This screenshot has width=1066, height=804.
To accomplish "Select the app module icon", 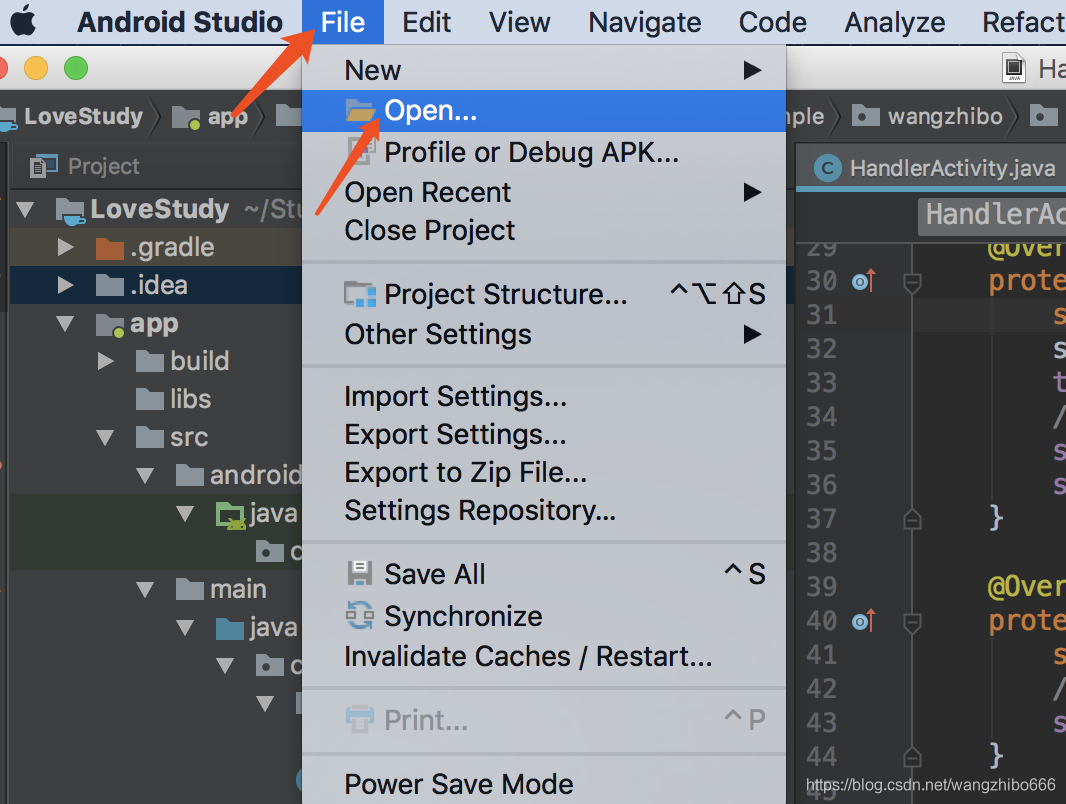I will click(109, 326).
